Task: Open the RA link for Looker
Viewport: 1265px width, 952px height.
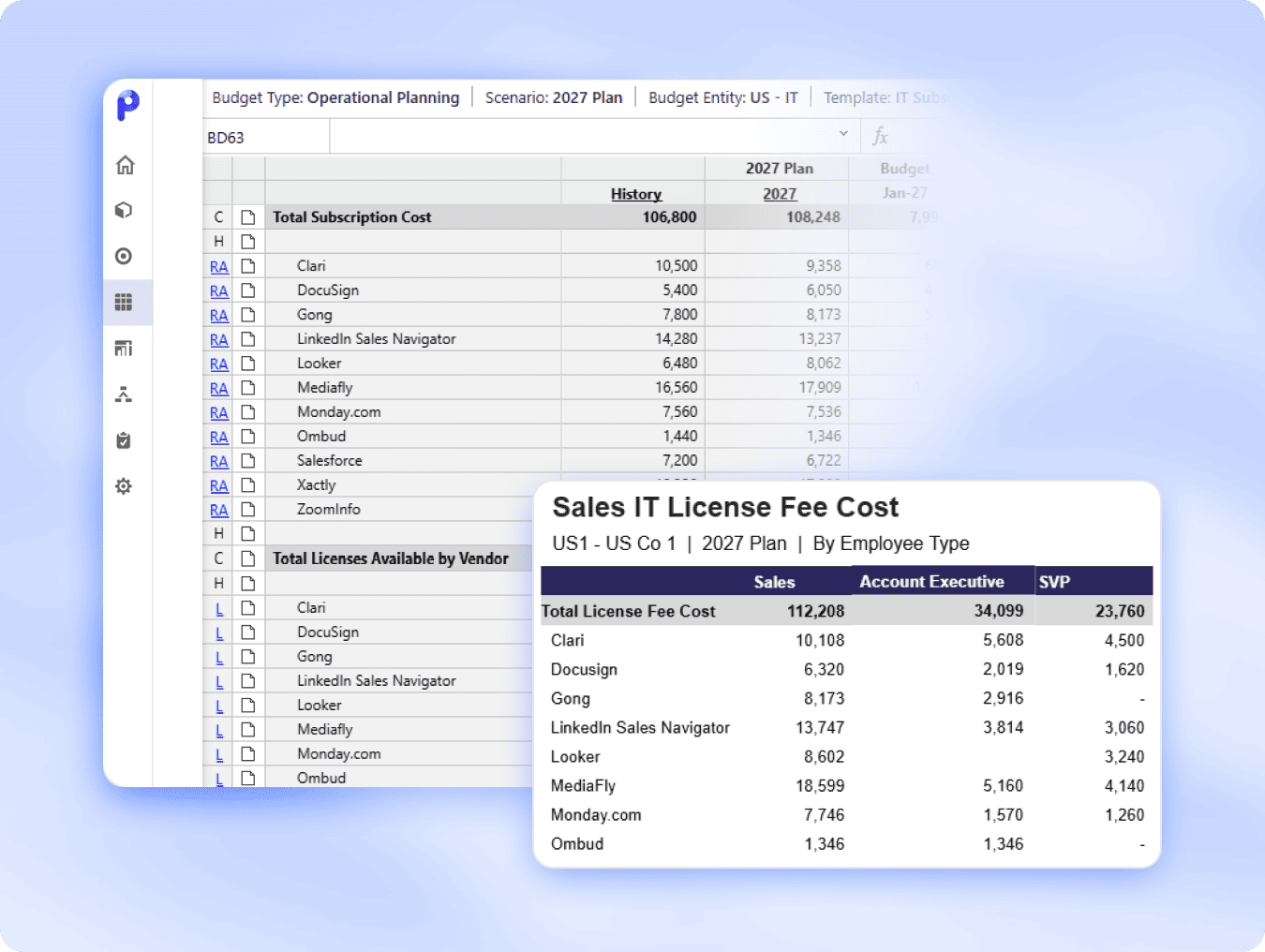Action: point(219,364)
